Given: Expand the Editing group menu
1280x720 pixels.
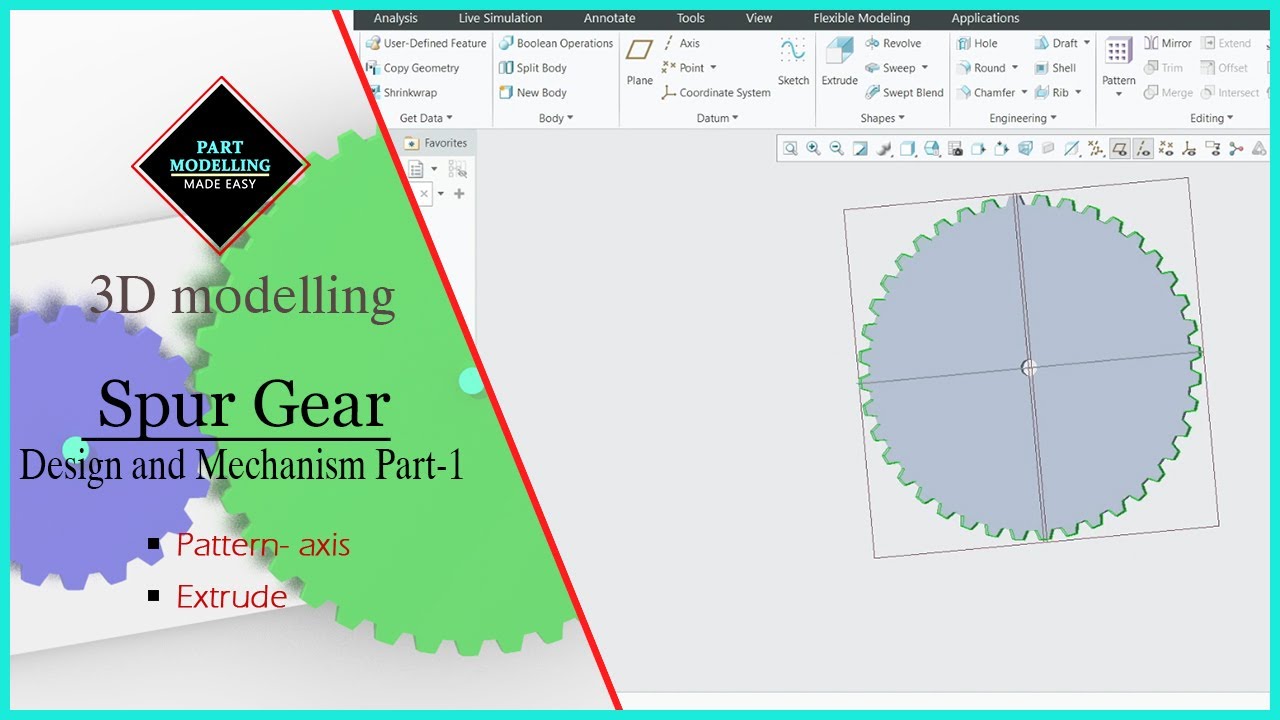Looking at the screenshot, I should [x=1212, y=118].
